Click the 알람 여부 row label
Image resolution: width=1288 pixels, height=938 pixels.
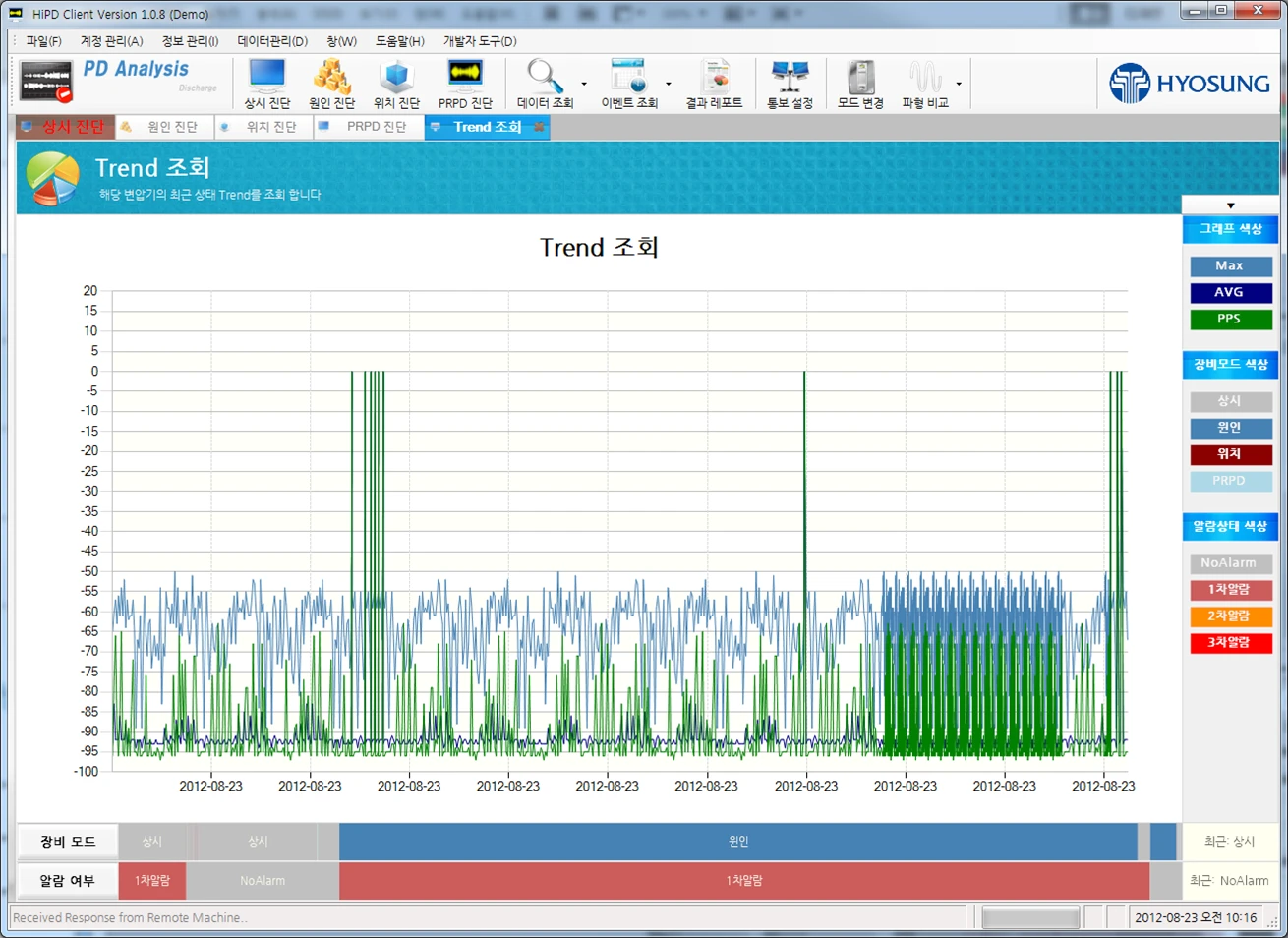[67, 881]
